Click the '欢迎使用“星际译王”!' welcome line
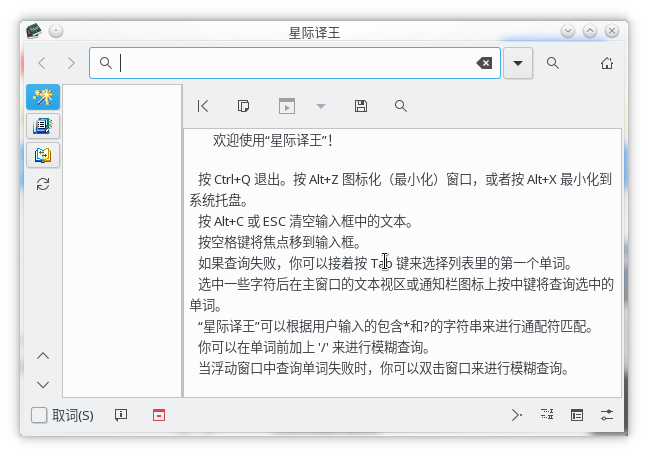The image size is (648, 456). [x=273, y=141]
